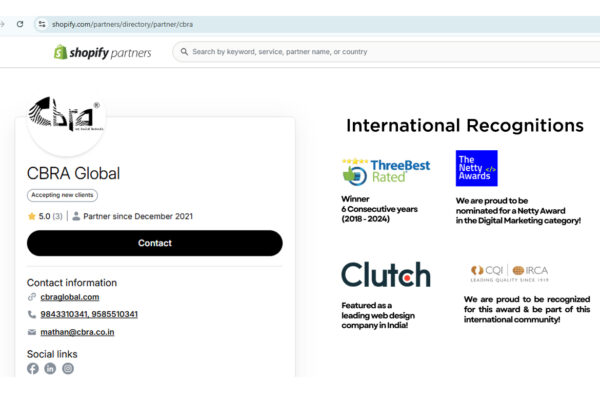Screen dimensions: 600x400
Task: Click the CQI IRCA logo
Action: (509, 273)
